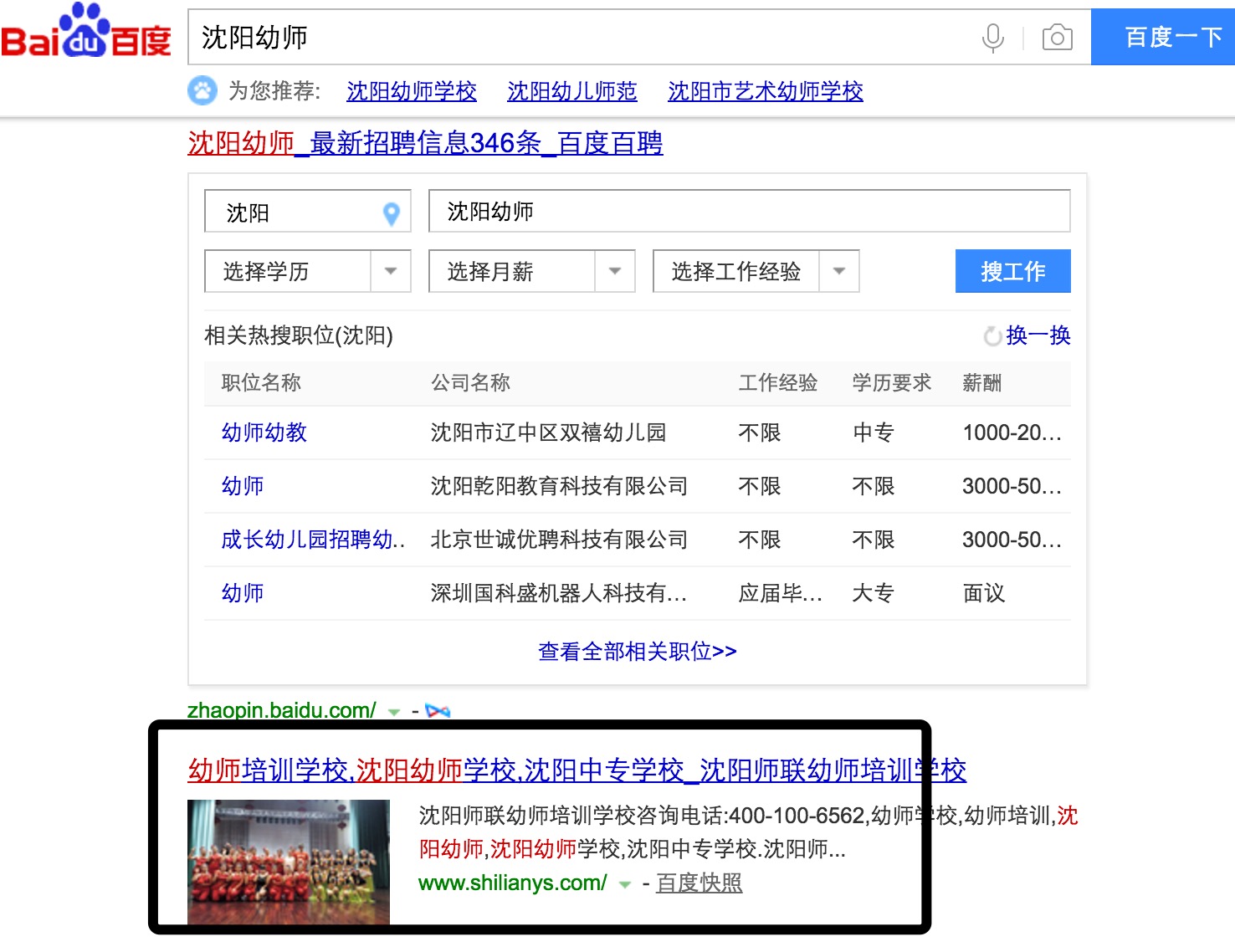This screenshot has width=1235, height=952.
Task: Open result title 幼师培训学校,沈阳幼师学校
Action: click(x=577, y=770)
